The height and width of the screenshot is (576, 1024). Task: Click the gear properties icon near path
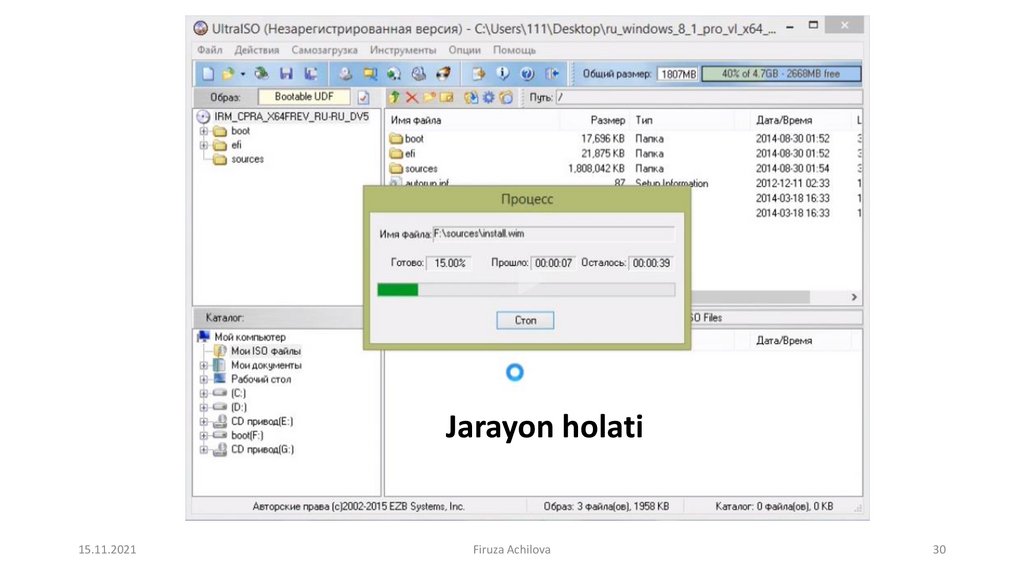tap(489, 98)
